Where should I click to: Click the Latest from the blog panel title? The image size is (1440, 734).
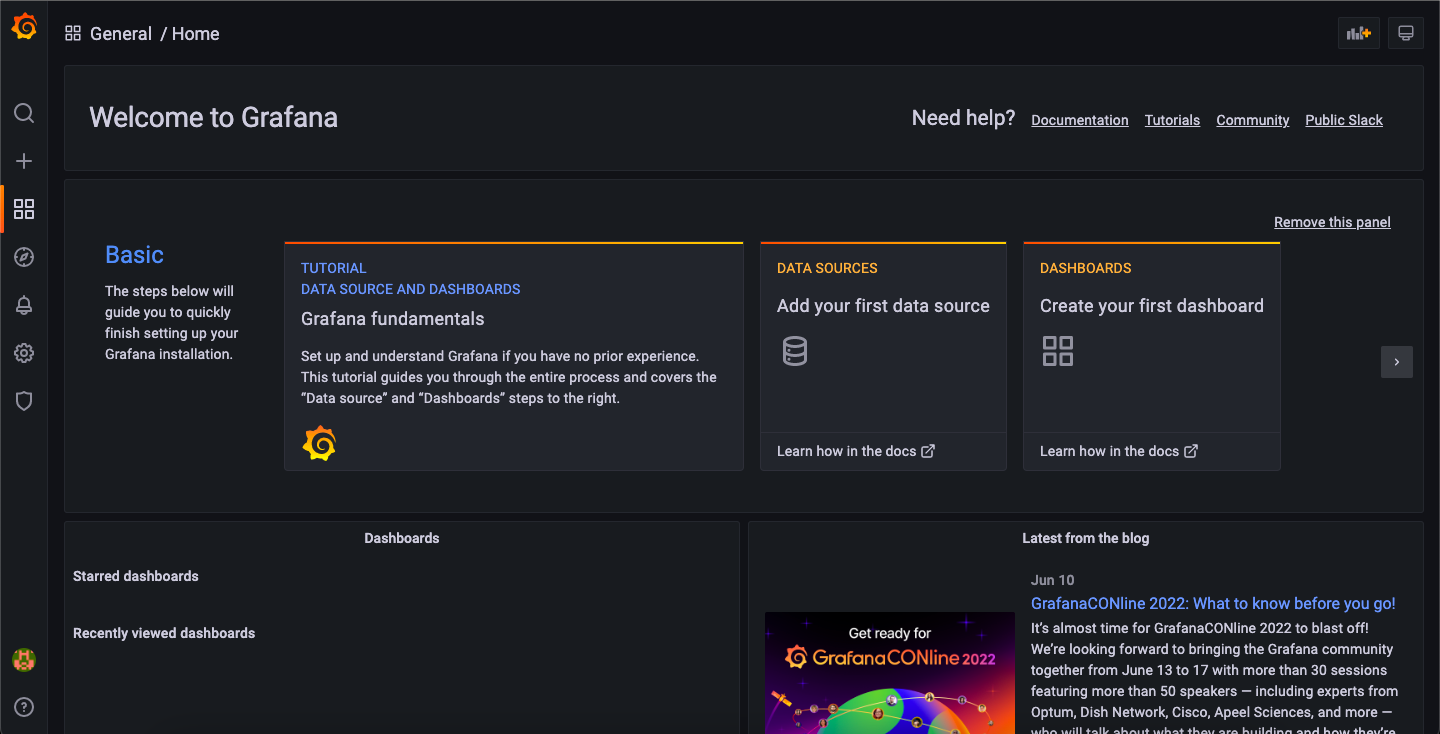(1086, 538)
